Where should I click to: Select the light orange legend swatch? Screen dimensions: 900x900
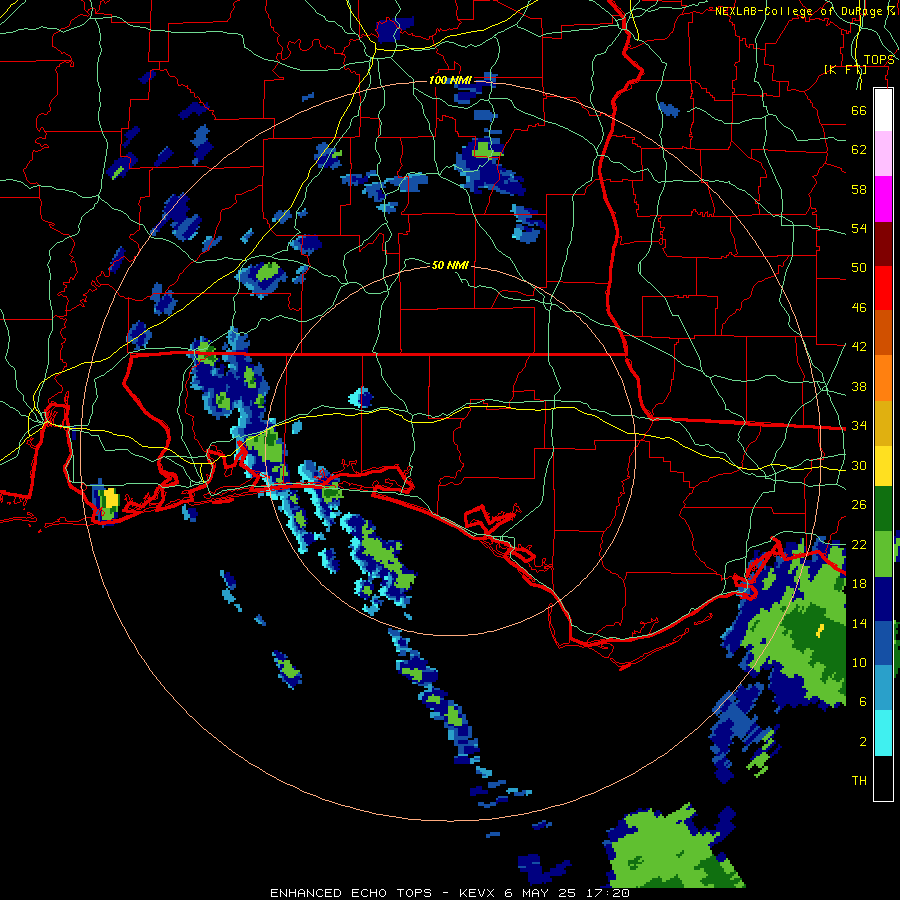pos(883,378)
